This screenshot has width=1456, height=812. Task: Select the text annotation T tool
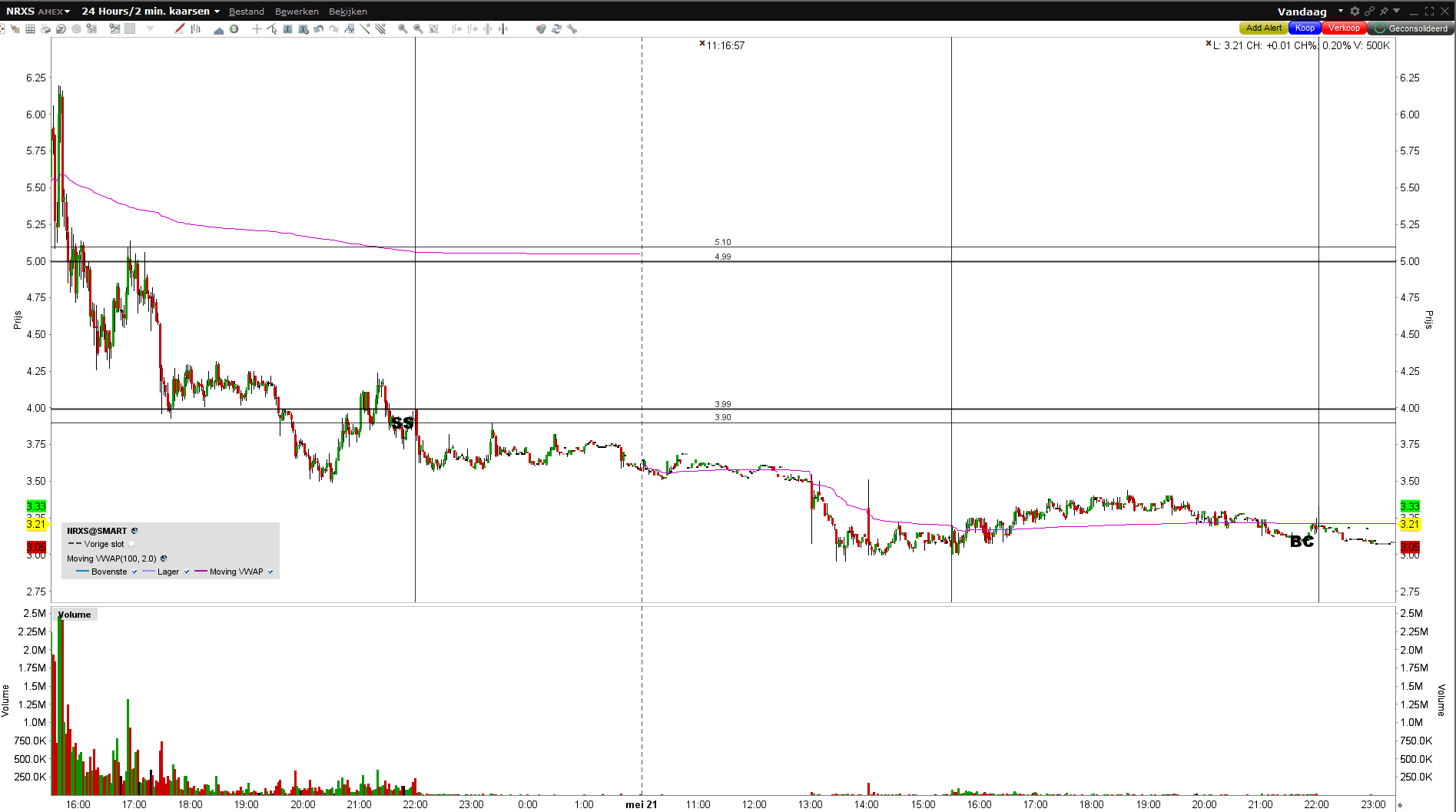point(287,29)
